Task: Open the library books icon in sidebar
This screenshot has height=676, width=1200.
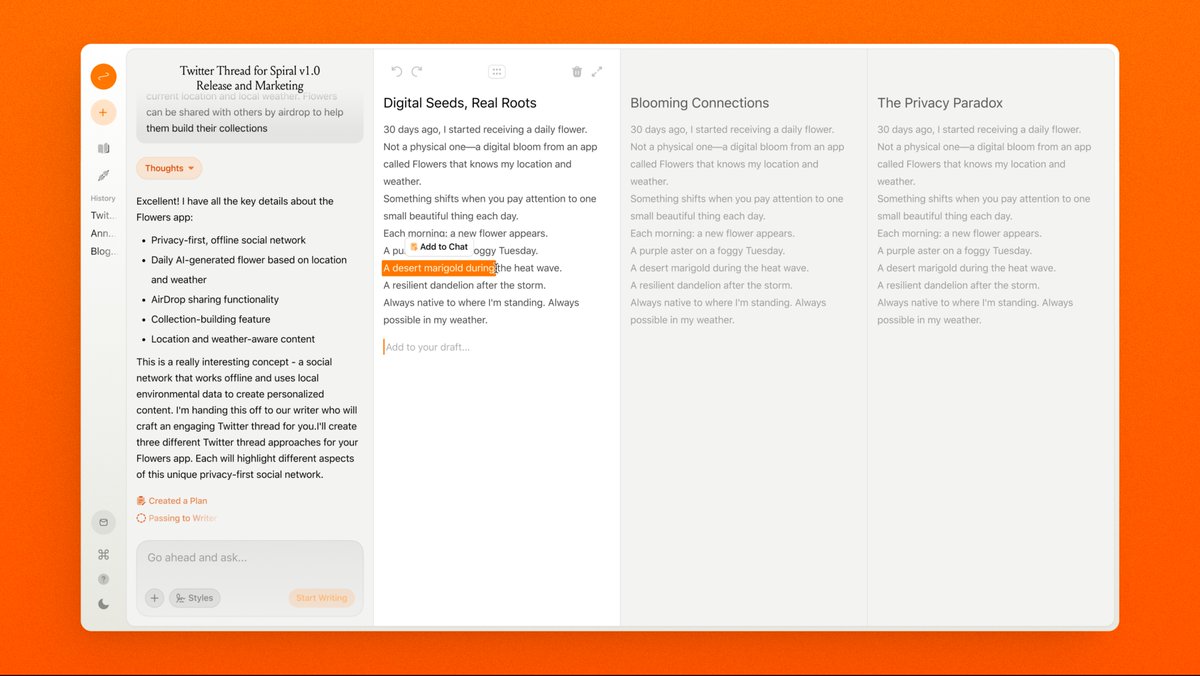Action: pyautogui.click(x=103, y=148)
